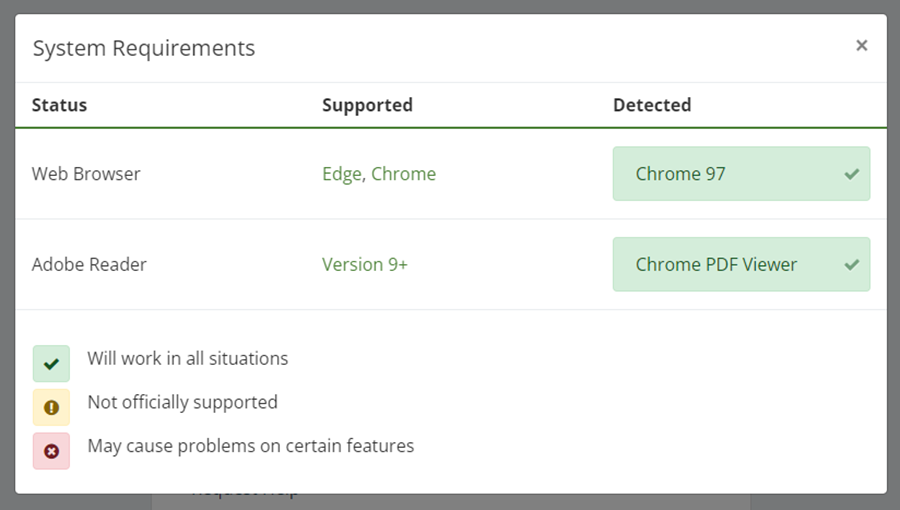900x510 pixels.
Task: Click the Web Browser row label
Action: pos(86,174)
